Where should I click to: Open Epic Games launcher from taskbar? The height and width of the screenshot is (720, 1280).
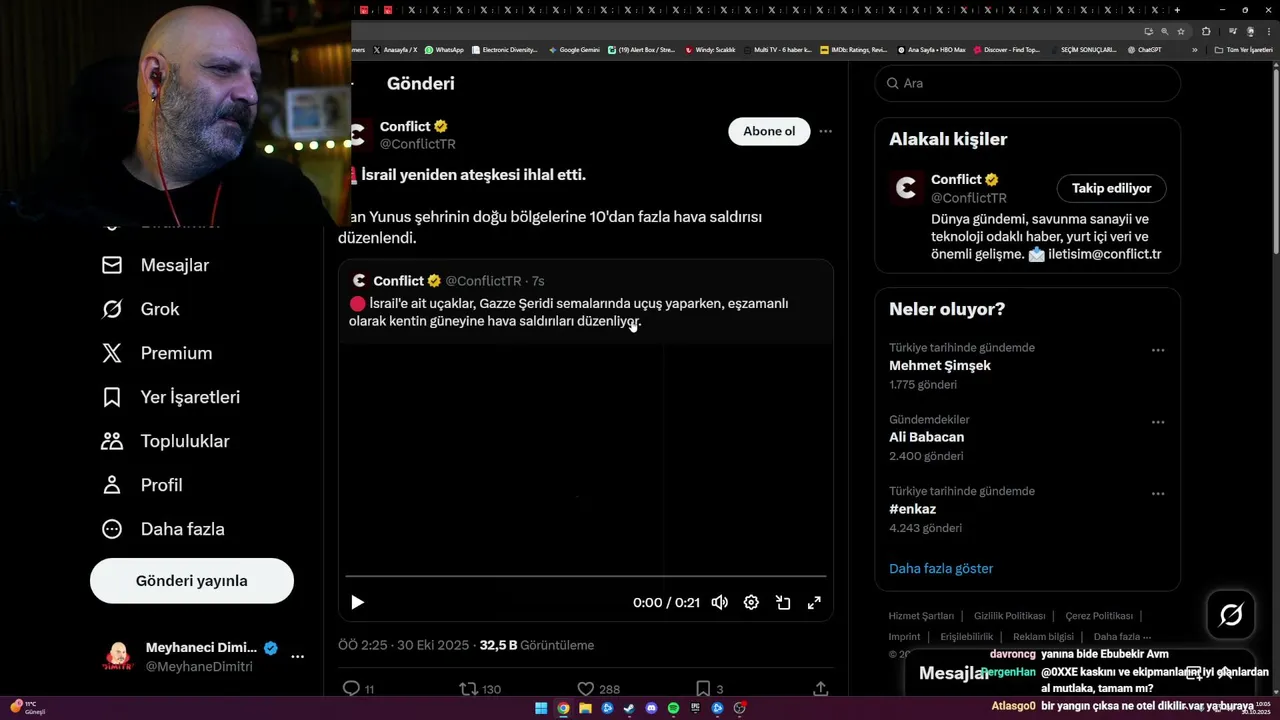pyautogui.click(x=695, y=708)
